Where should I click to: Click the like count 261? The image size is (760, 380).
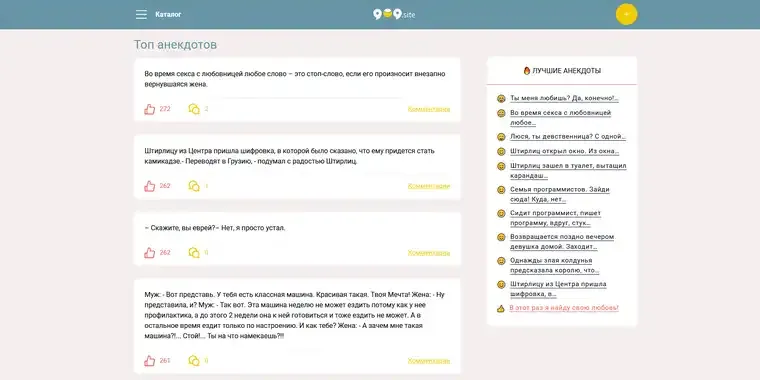(x=165, y=361)
